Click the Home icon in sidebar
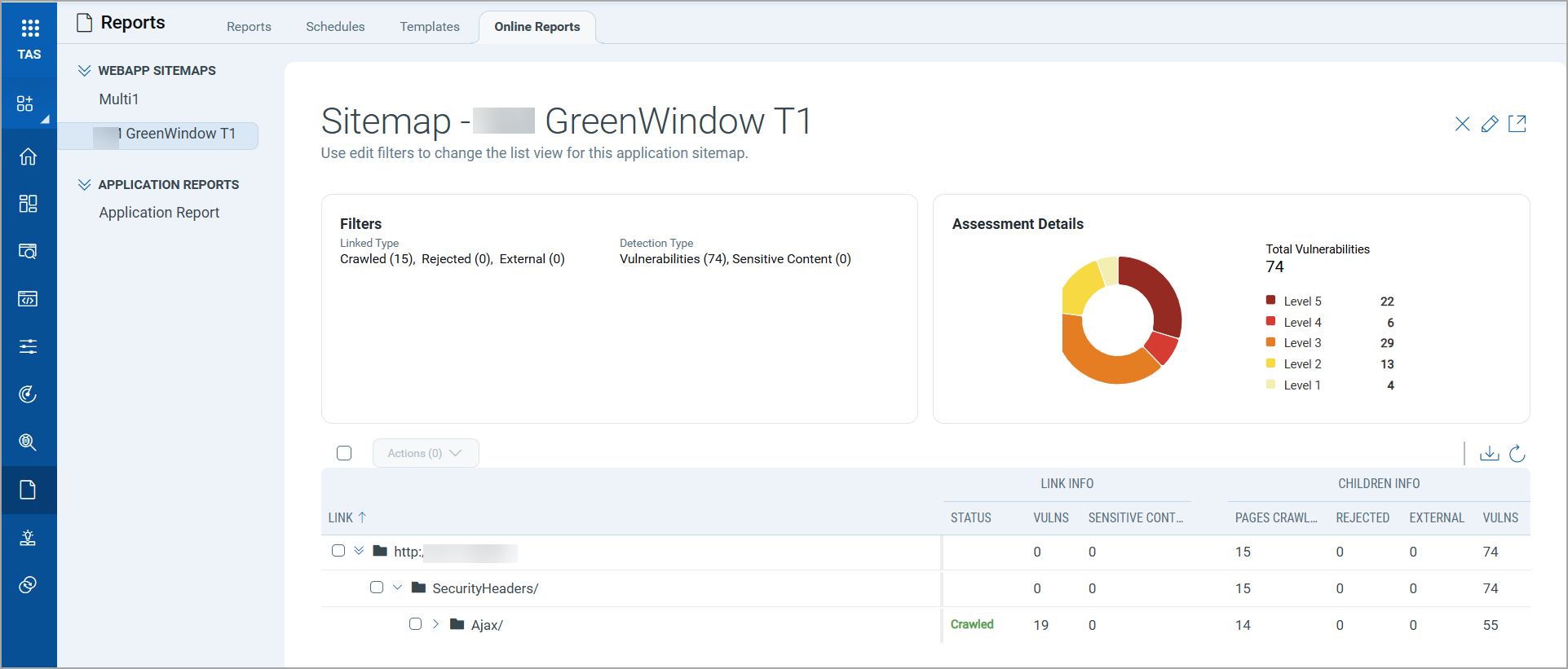This screenshot has height=669, width=1568. point(28,156)
